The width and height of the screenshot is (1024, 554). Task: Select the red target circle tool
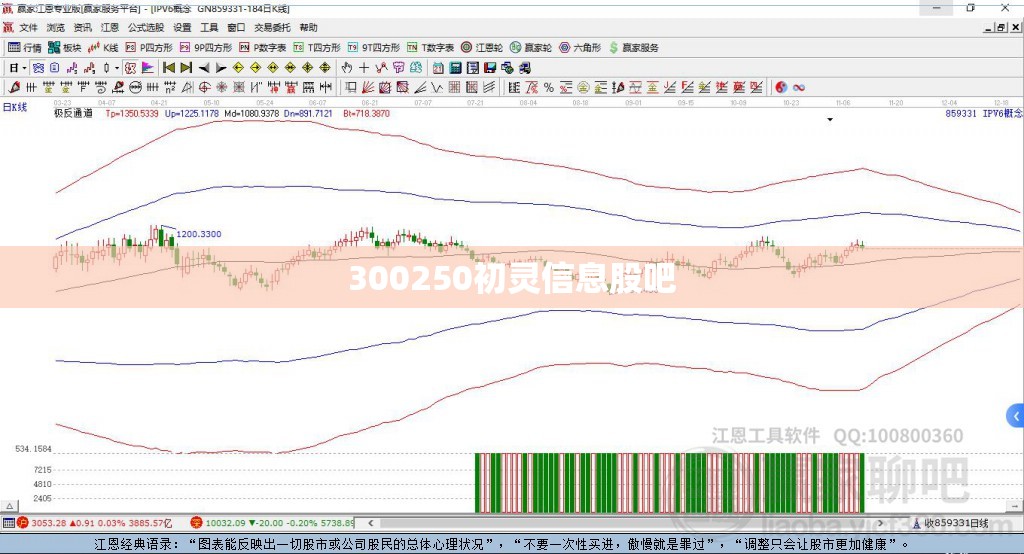(204, 88)
